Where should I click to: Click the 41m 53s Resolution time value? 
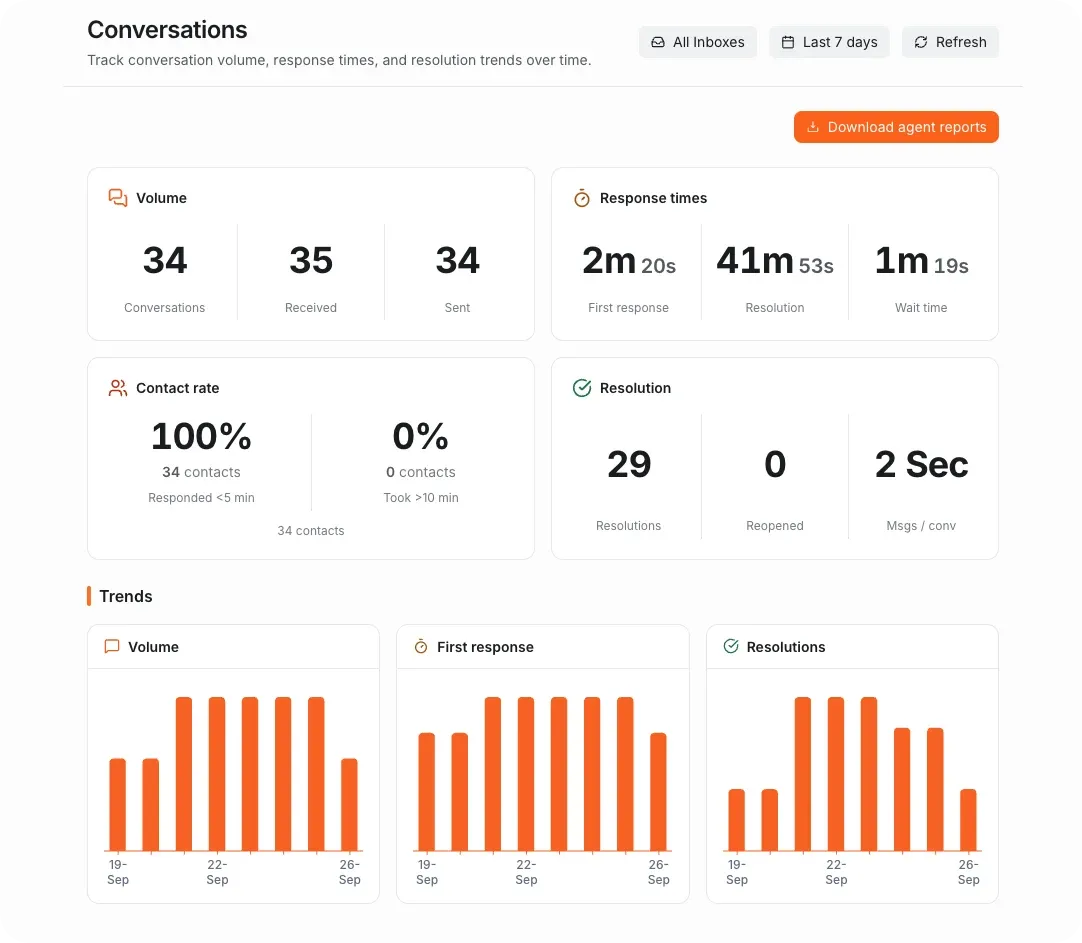pyautogui.click(x=775, y=261)
